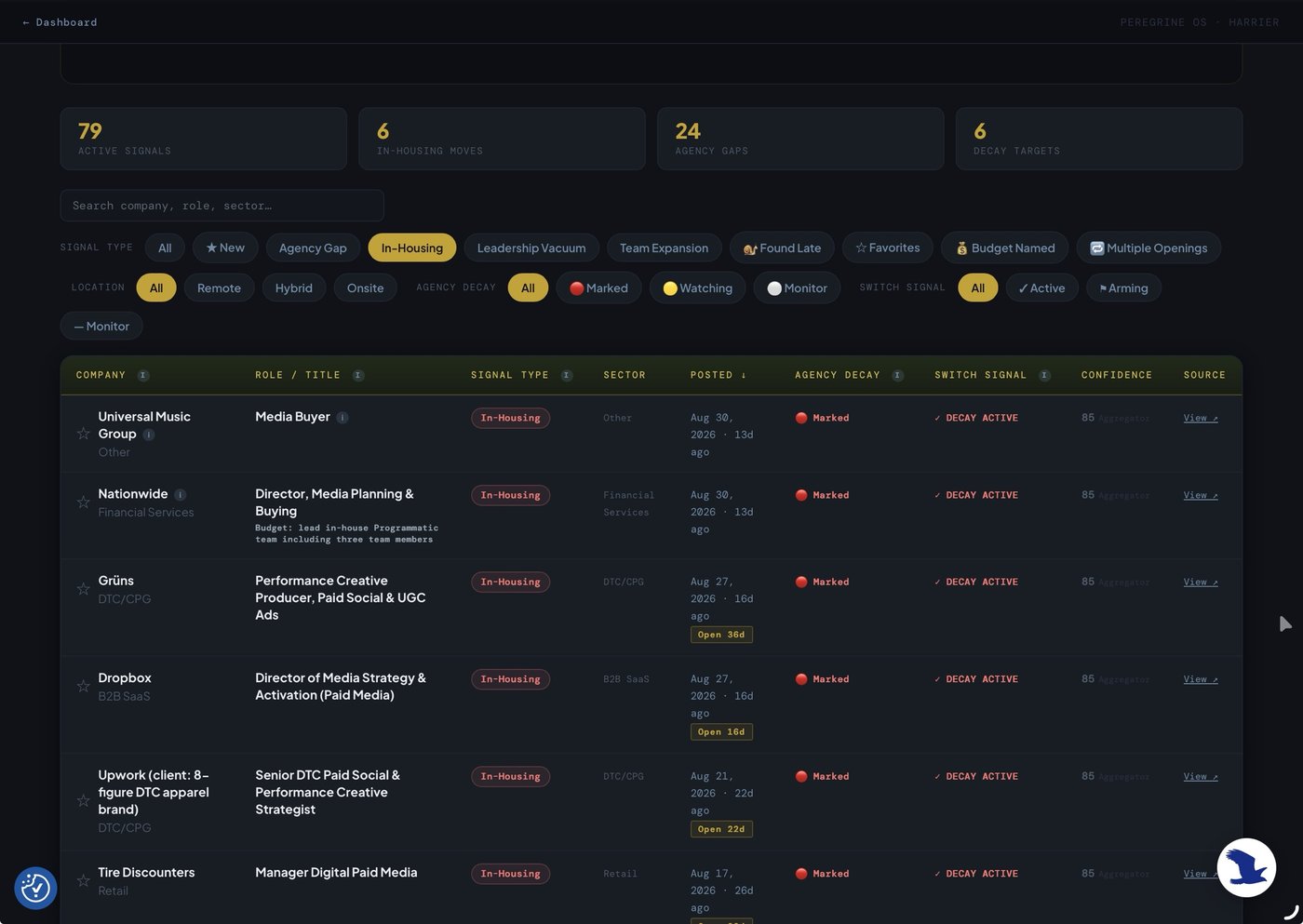This screenshot has width=1303, height=924.
Task: Open the cookie preferences icon
Action: 35,888
